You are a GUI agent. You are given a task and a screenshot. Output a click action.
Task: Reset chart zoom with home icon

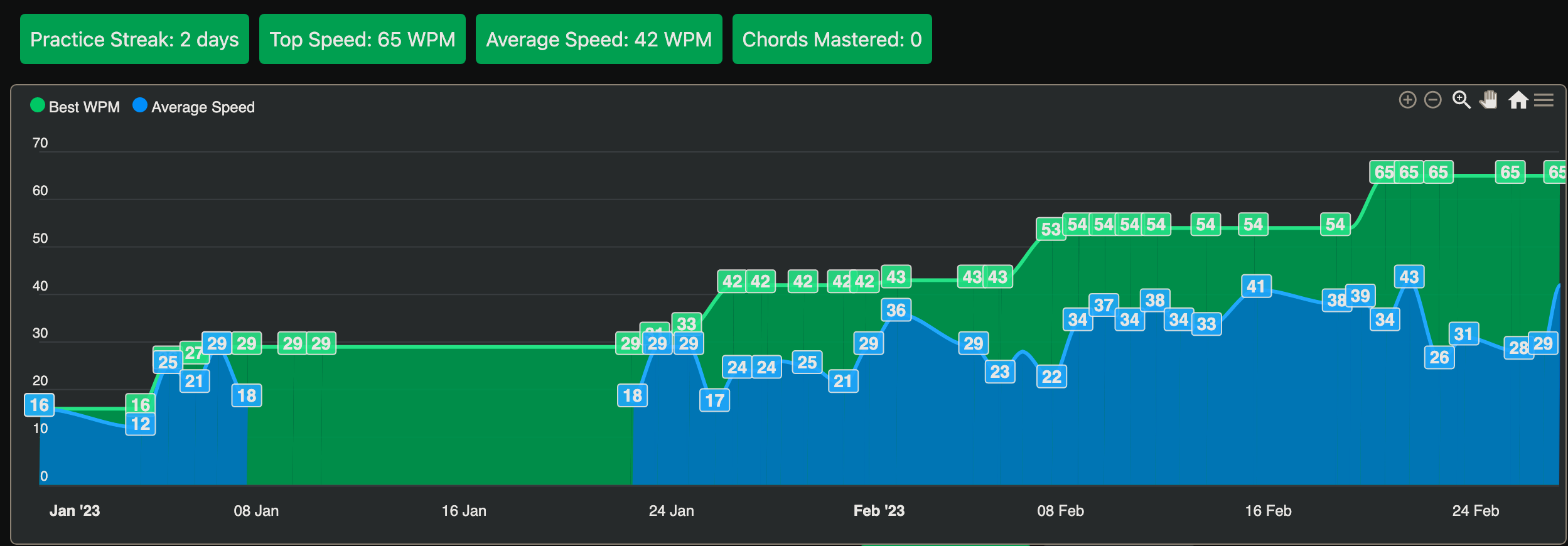coord(1518,100)
